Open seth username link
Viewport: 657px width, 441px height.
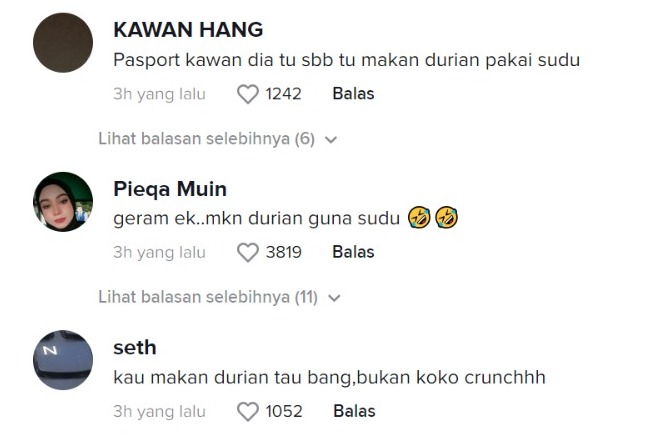(135, 348)
